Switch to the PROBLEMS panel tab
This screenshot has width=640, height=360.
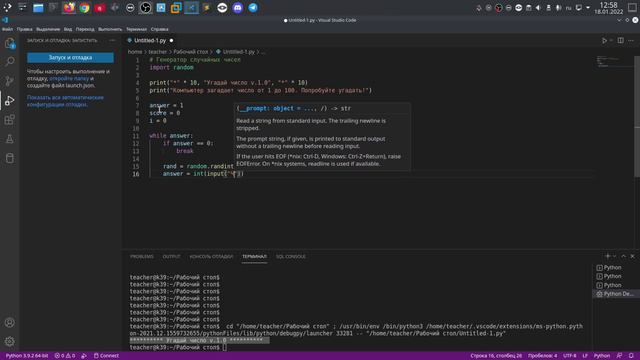click(142, 257)
